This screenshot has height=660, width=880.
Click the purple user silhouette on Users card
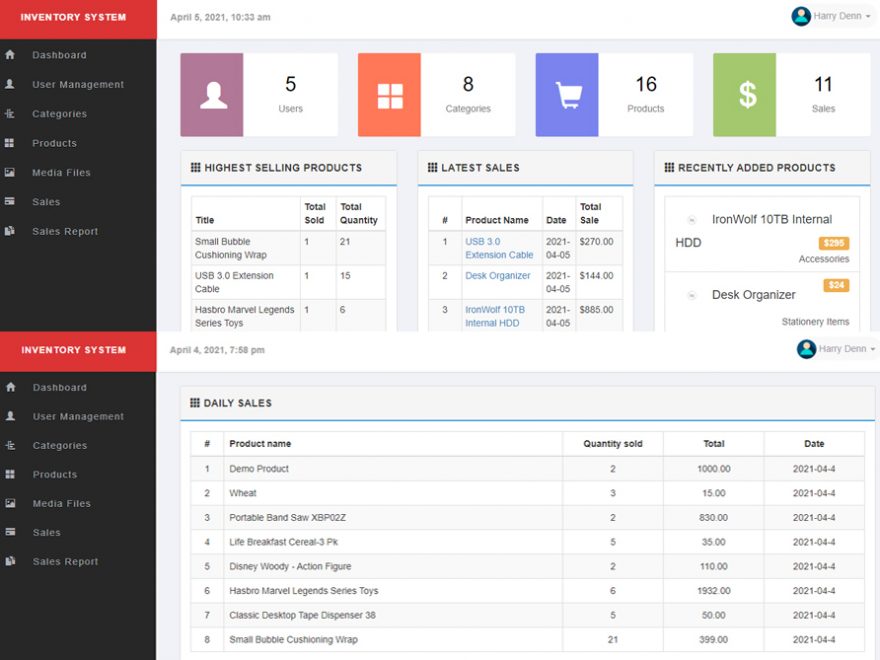212,93
